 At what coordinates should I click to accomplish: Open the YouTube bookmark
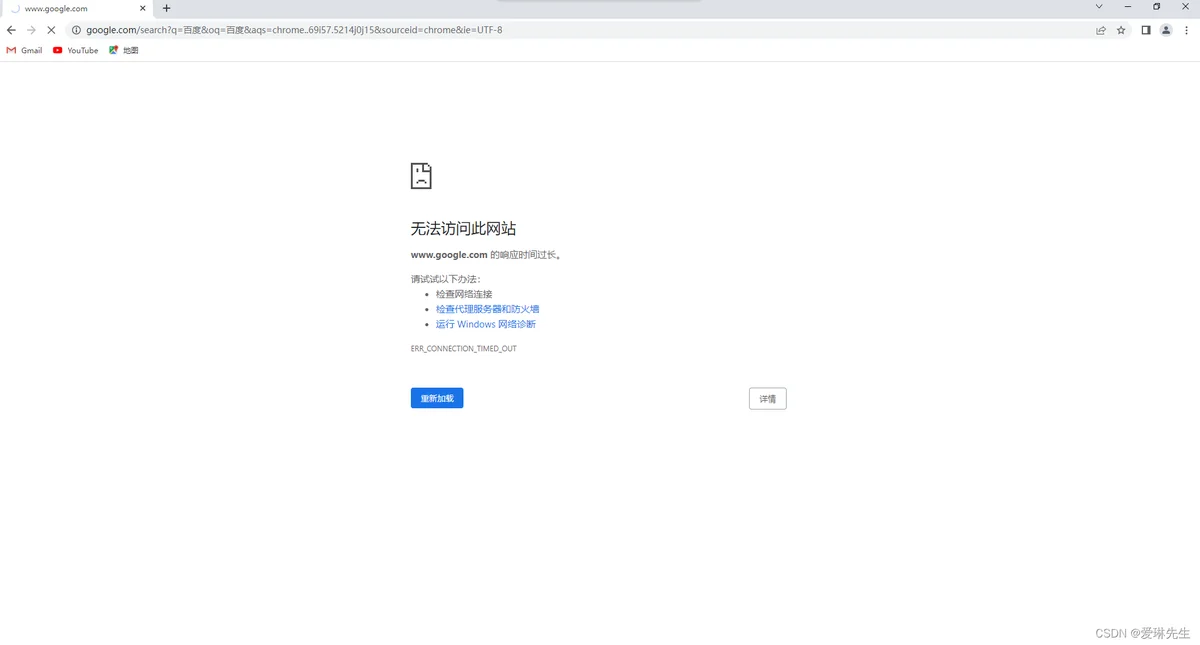76,50
